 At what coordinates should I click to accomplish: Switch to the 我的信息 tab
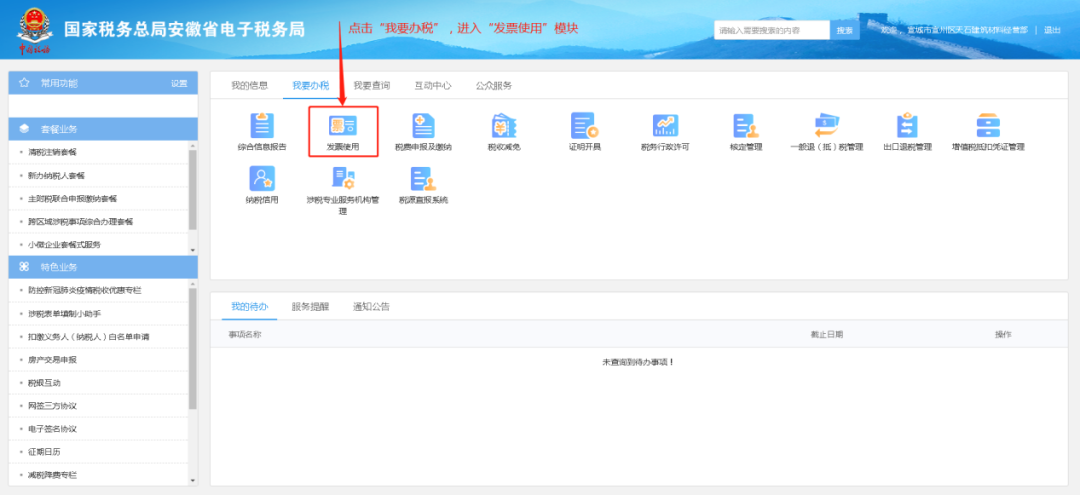(x=249, y=85)
